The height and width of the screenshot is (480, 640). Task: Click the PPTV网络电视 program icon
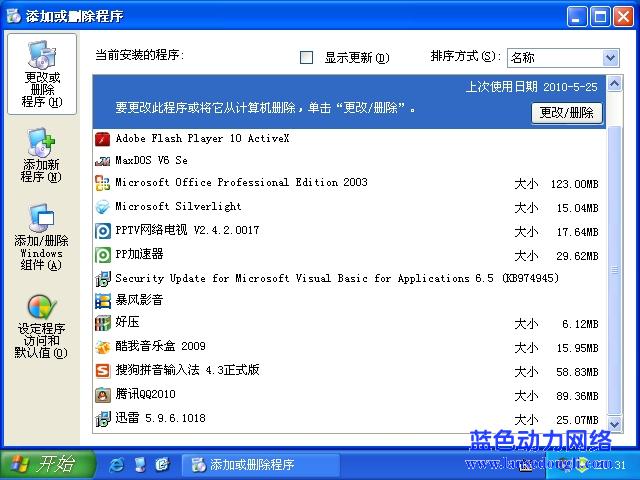pyautogui.click(x=102, y=230)
